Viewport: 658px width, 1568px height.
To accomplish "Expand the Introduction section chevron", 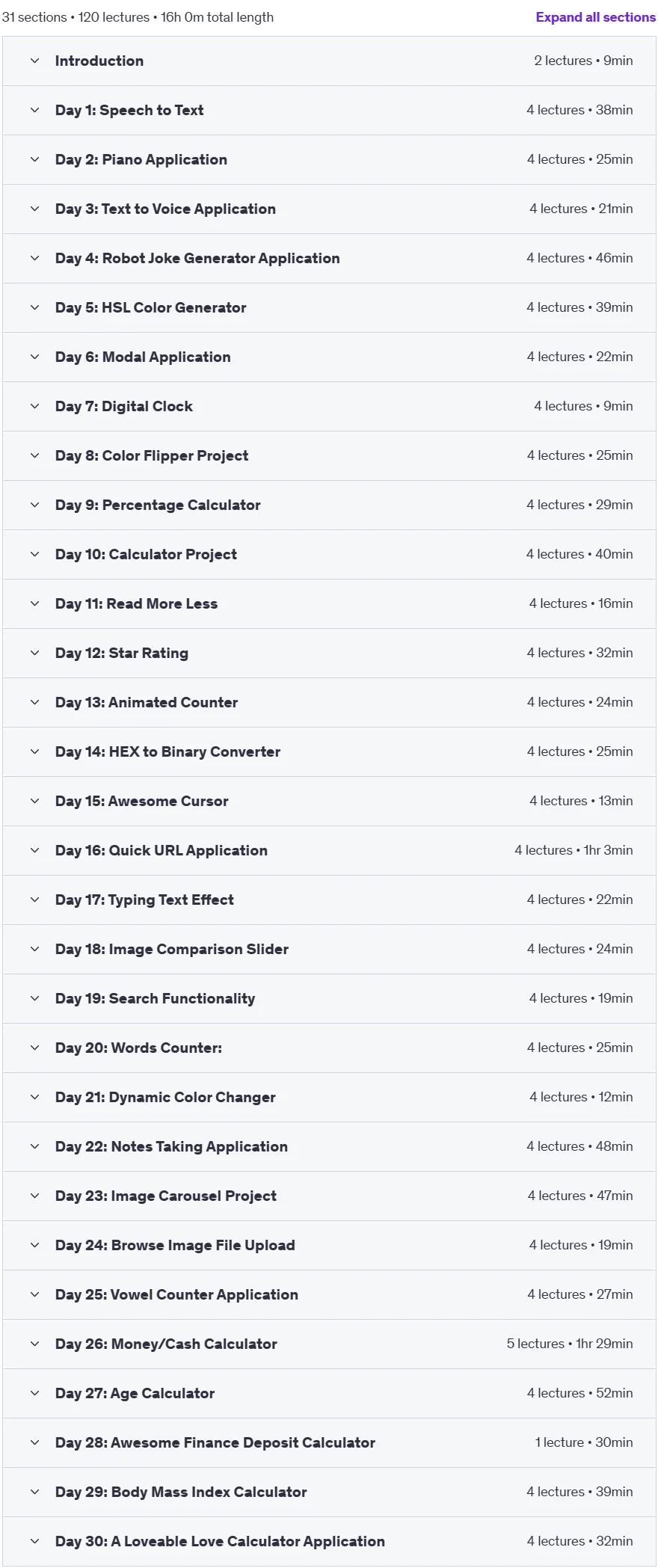I will point(34,61).
